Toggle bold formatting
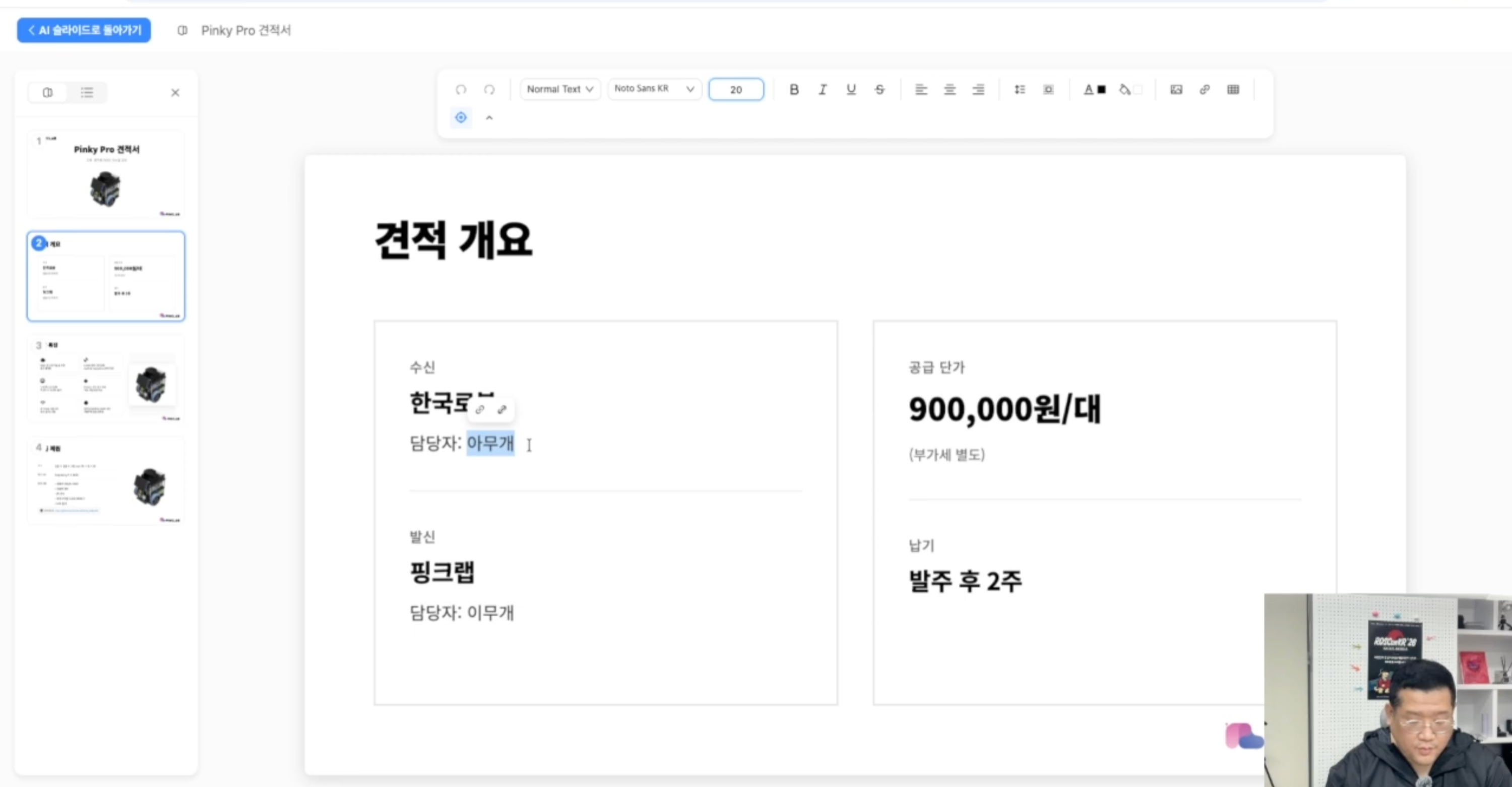1512x787 pixels. [794, 89]
